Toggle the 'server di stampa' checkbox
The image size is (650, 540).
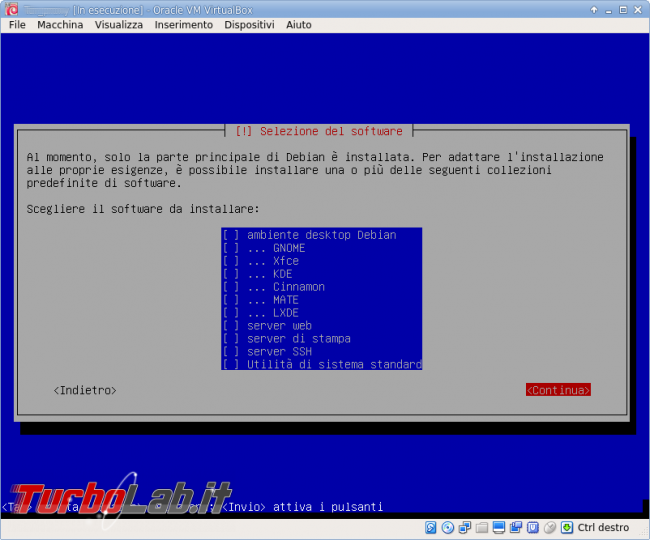coord(231,339)
